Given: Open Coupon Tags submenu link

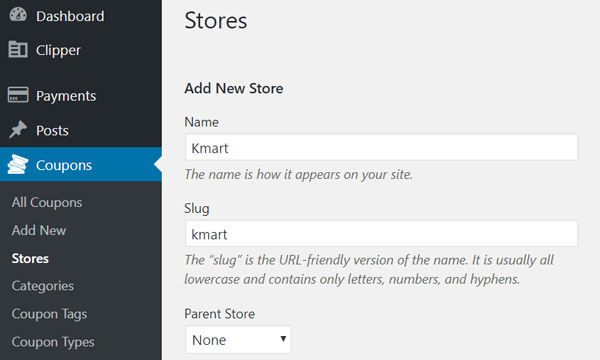Looking at the screenshot, I should pos(49,314).
